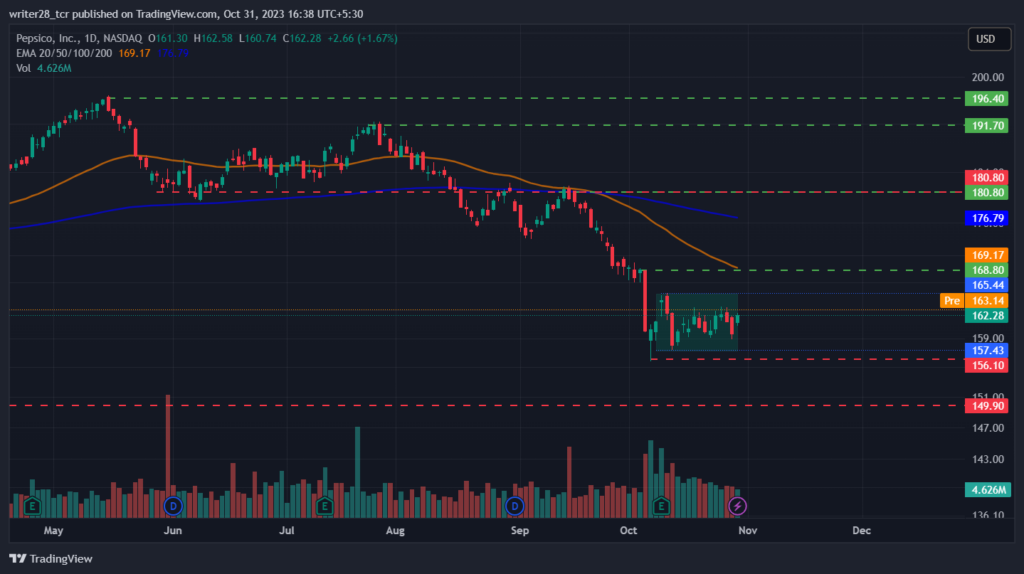1024x574 pixels.
Task: Click the dividend D icon above Jun
Action: (x=173, y=506)
